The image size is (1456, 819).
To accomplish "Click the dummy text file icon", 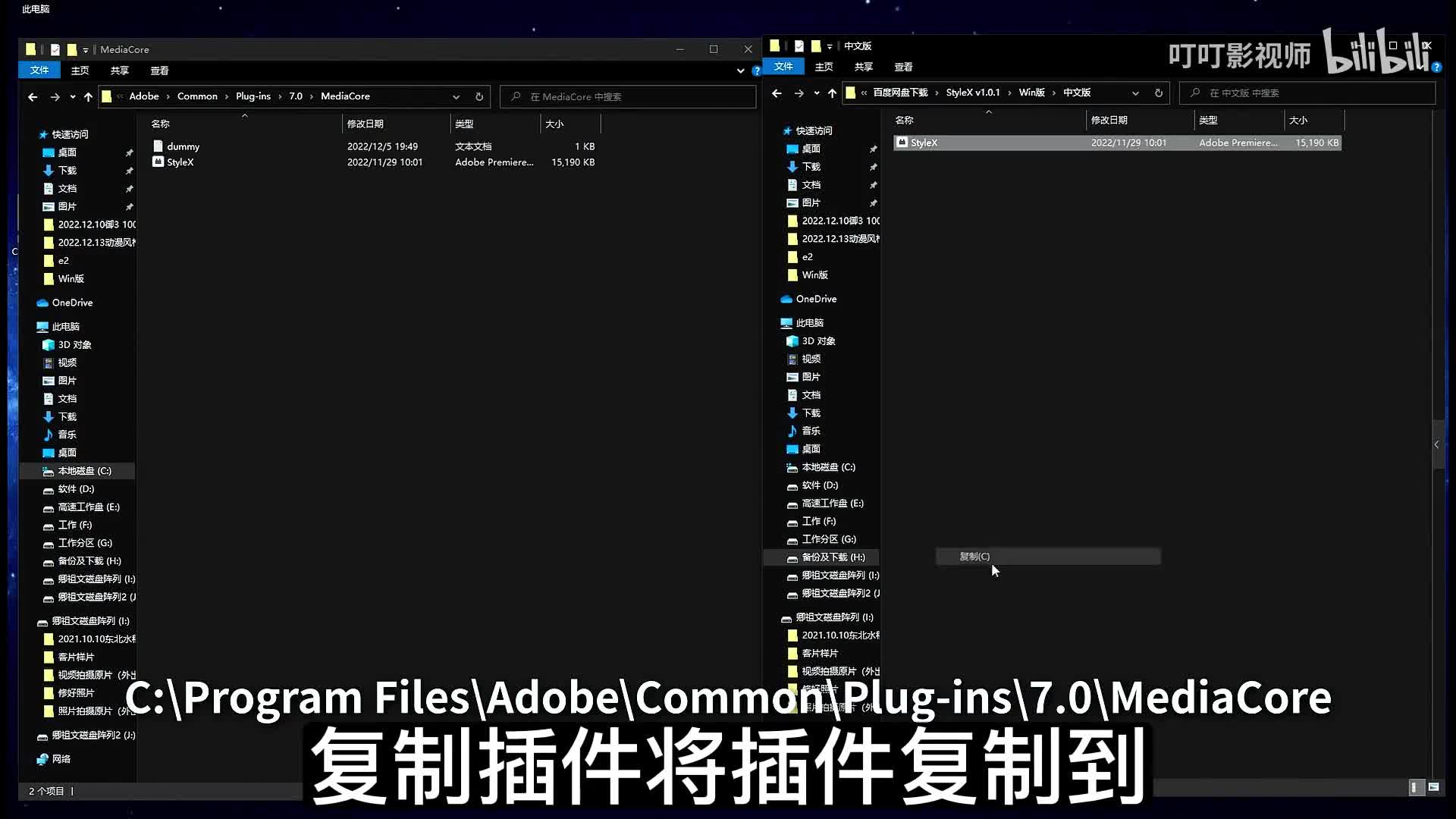I will (x=158, y=146).
